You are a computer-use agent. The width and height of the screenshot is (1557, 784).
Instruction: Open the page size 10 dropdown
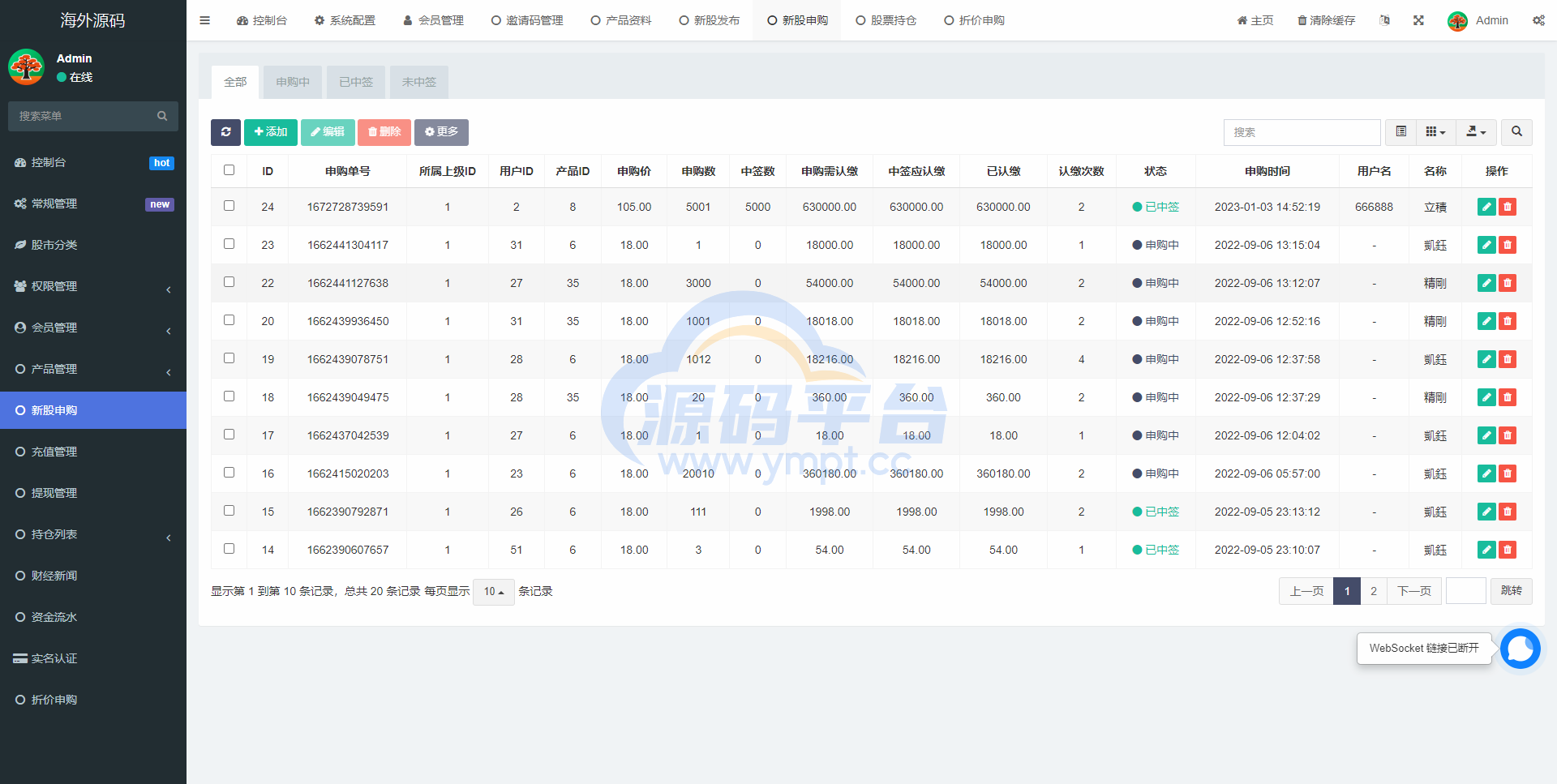click(493, 592)
